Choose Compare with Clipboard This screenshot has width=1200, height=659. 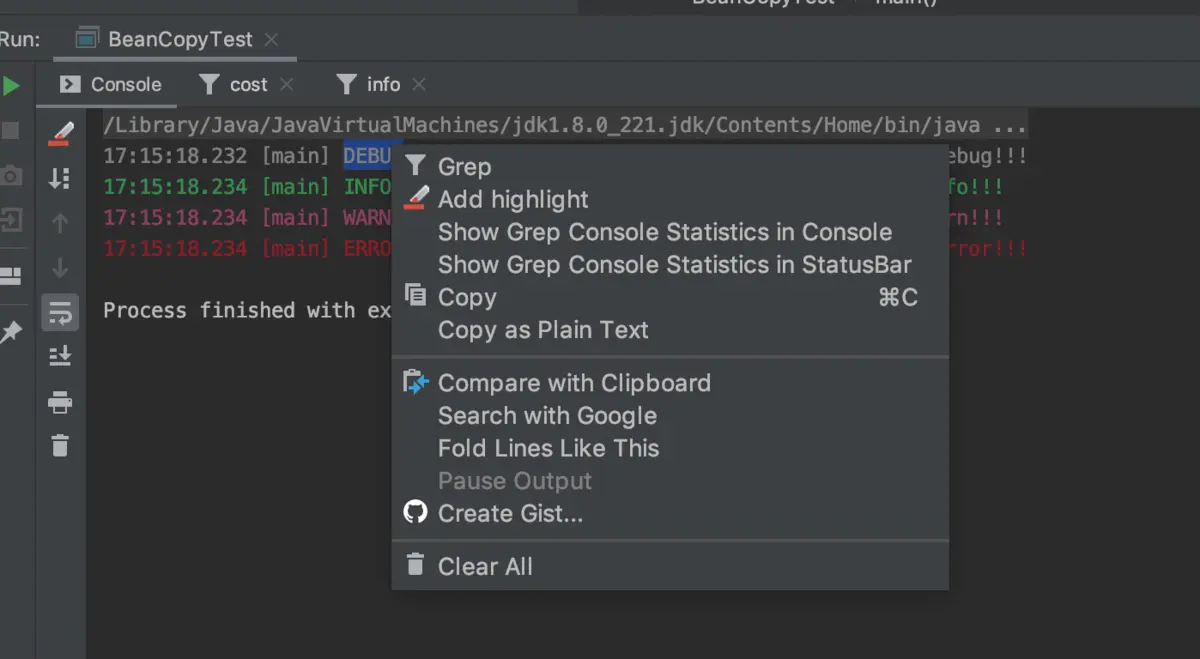pos(574,383)
